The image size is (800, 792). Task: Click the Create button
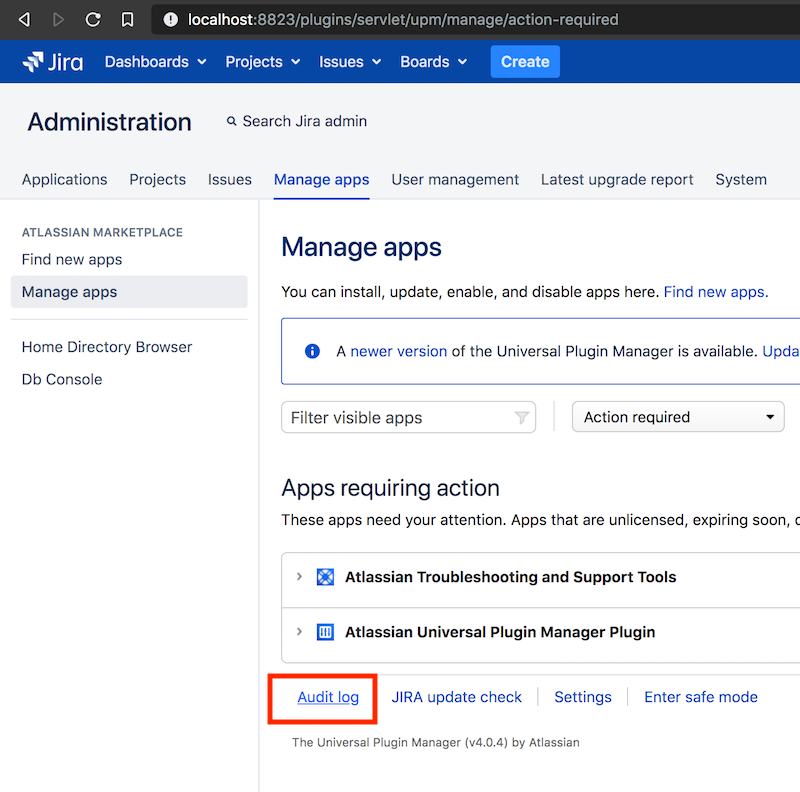(x=525, y=62)
